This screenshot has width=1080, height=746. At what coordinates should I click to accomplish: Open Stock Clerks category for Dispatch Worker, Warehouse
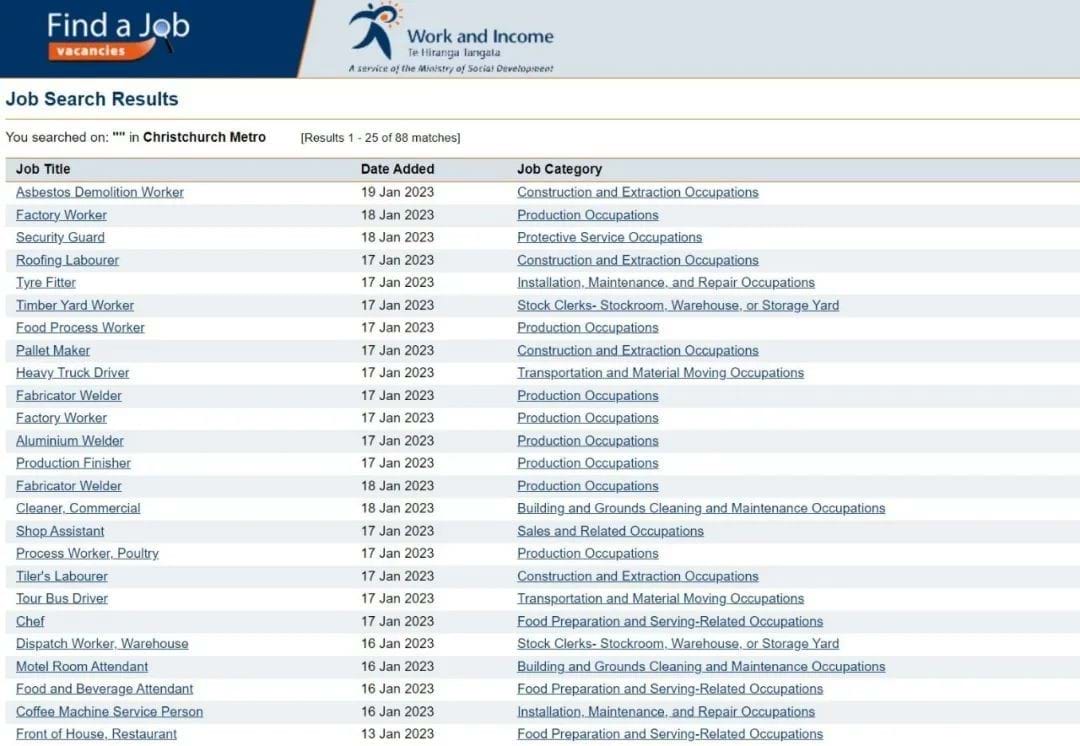[x=678, y=643]
